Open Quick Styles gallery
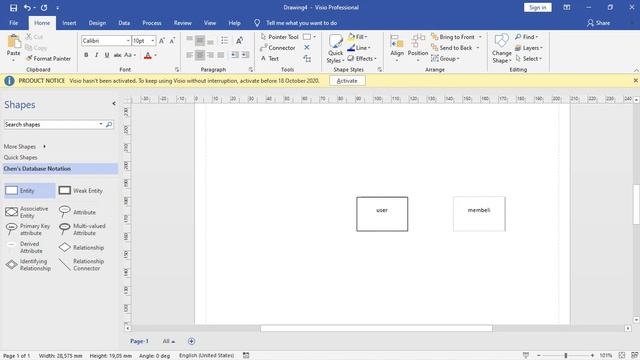Image resolution: width=640 pixels, height=360 pixels. coord(336,49)
